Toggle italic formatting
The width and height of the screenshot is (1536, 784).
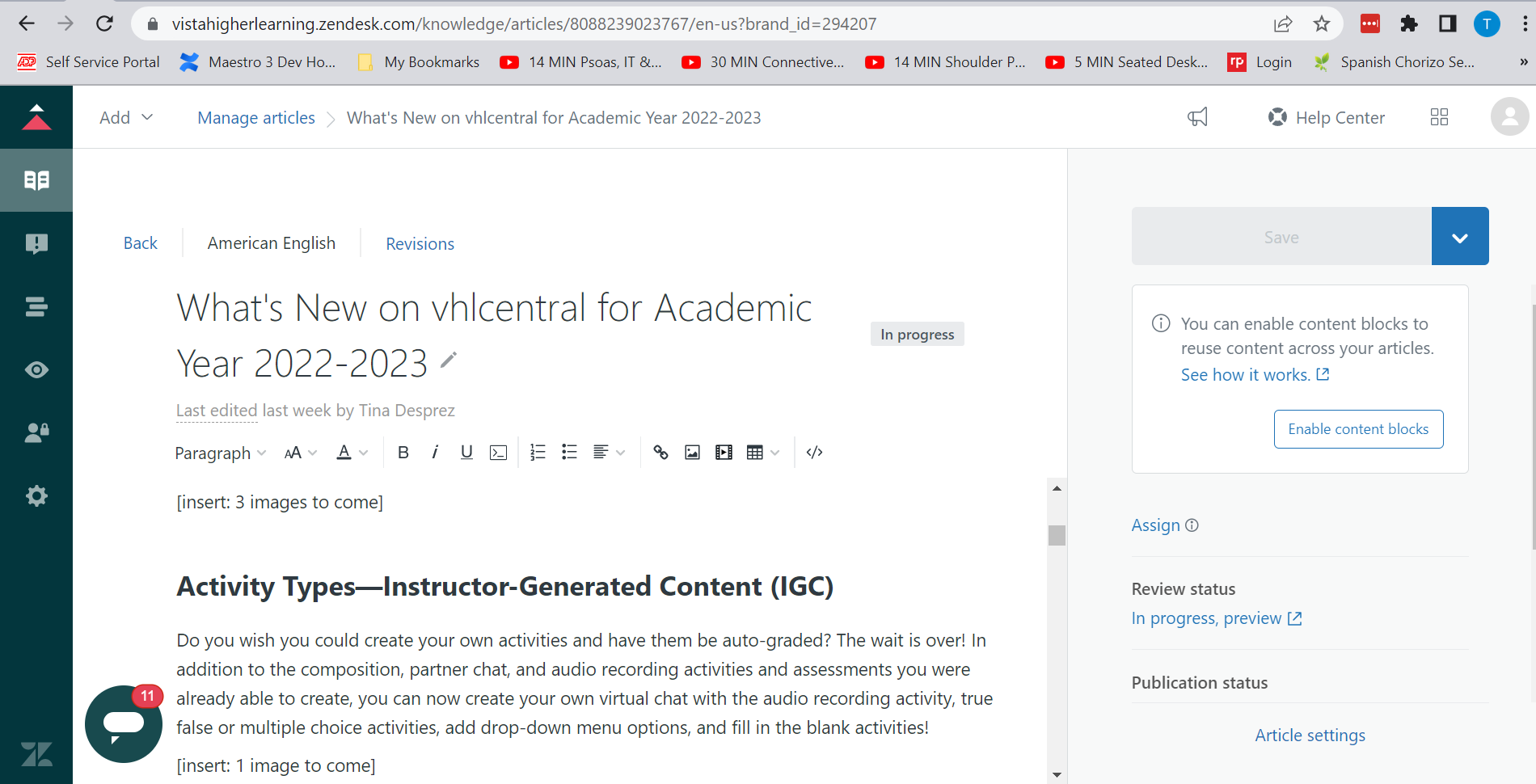435,453
